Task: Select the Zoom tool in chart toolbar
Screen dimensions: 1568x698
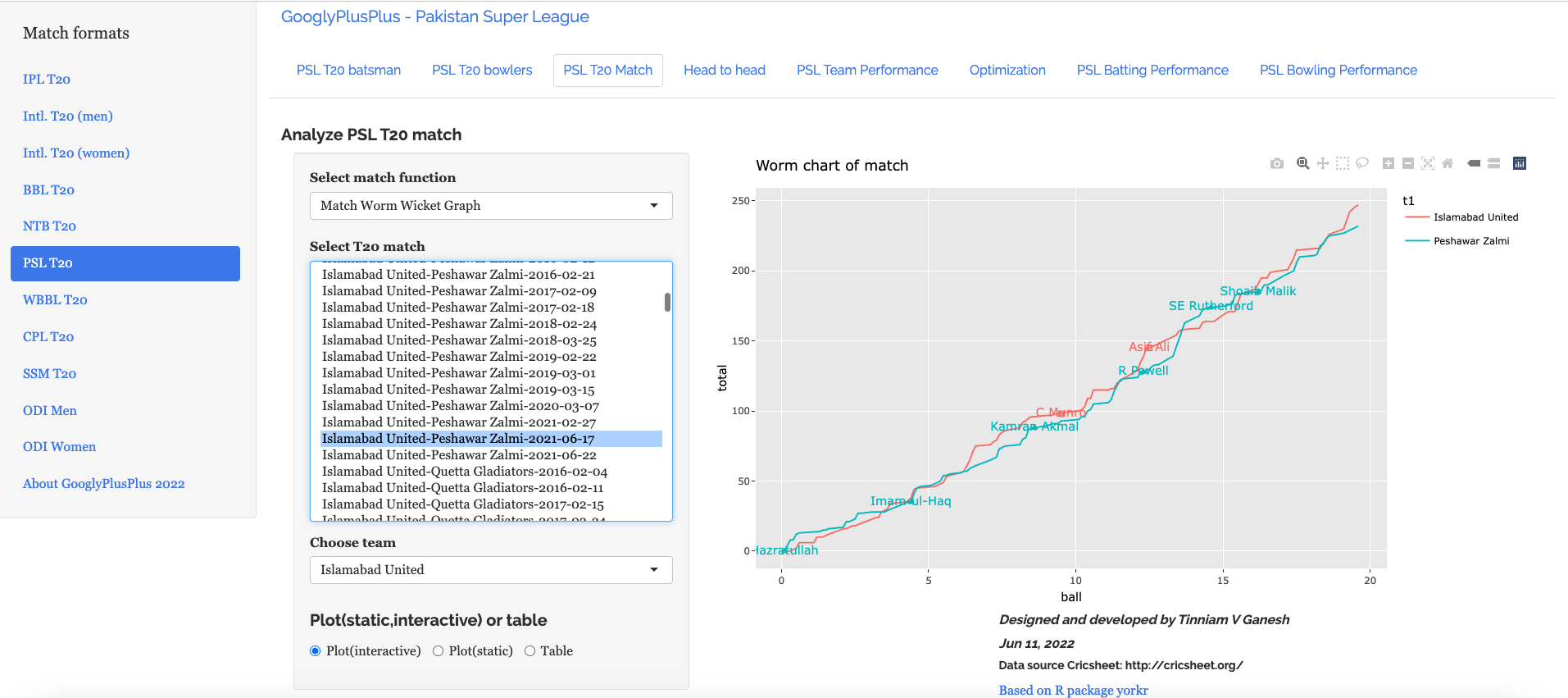Action: click(1302, 164)
